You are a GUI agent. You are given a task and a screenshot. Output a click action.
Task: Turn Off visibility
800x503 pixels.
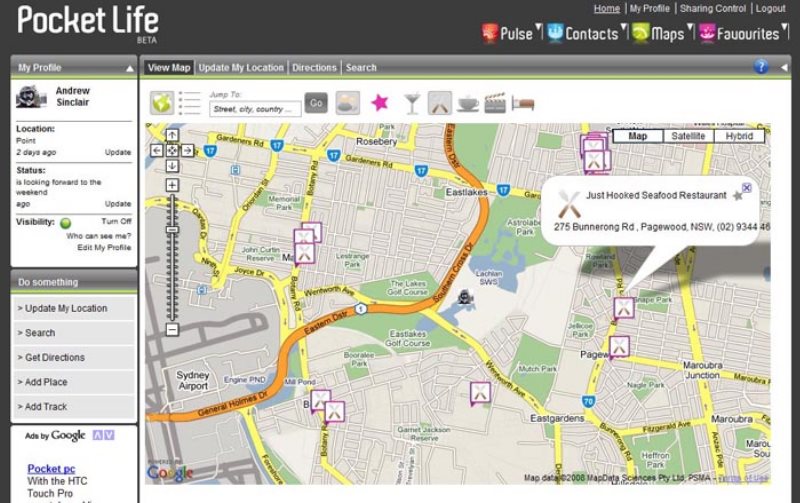tap(116, 221)
